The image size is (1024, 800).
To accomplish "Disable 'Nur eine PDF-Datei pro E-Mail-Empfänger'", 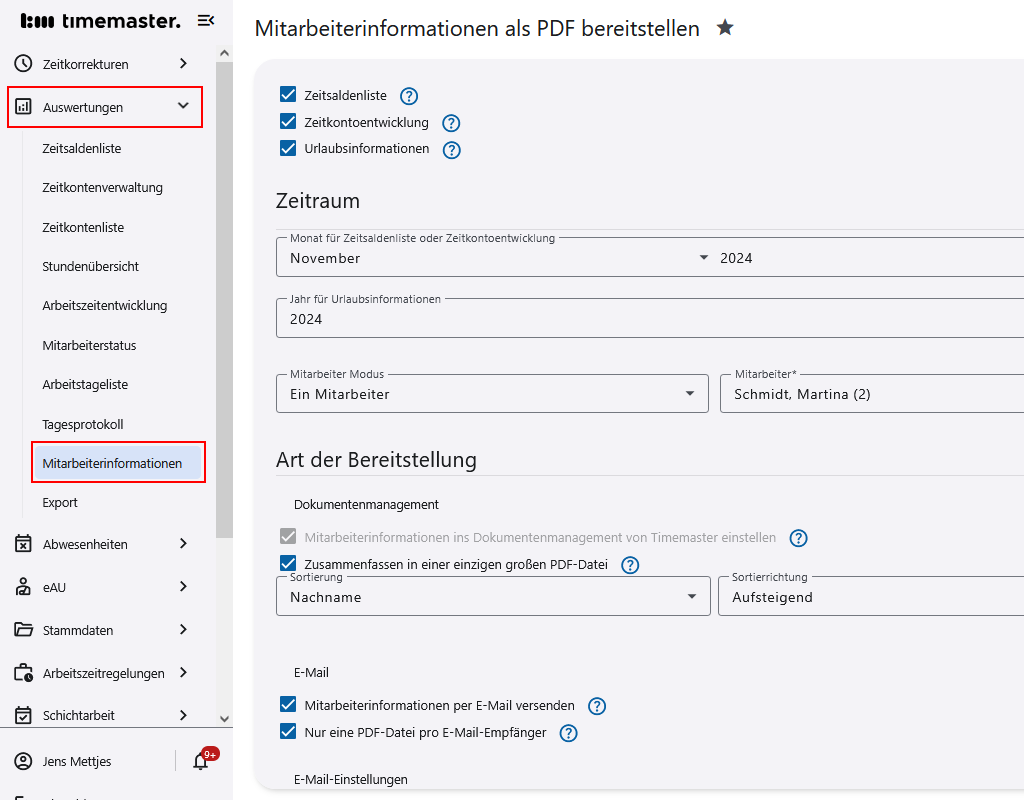I will tap(288, 732).
